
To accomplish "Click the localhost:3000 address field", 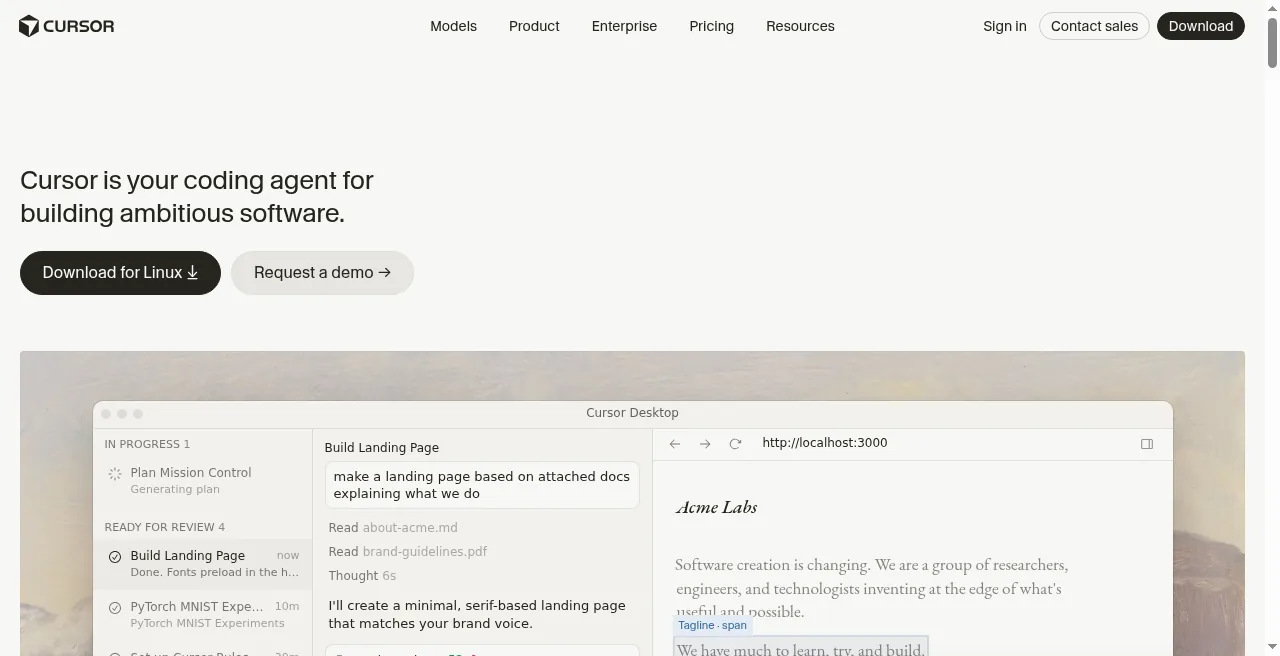I will click(x=824, y=443).
